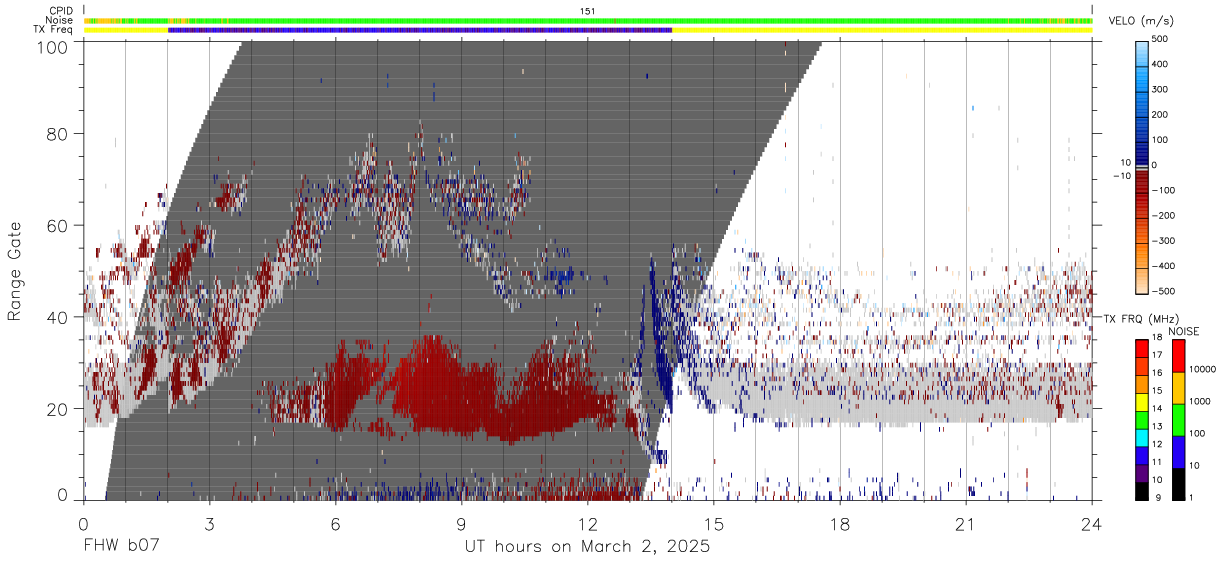
Task: Click the '11' MHz tick on TX FRQ legend
Action: tap(1157, 463)
